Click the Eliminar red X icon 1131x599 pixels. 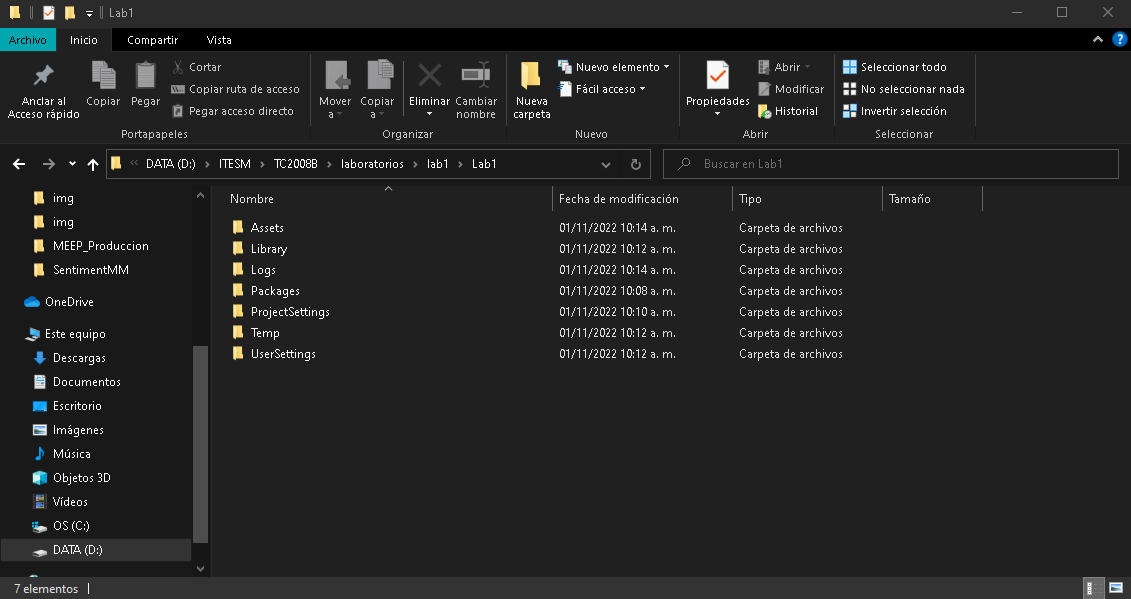(429, 76)
